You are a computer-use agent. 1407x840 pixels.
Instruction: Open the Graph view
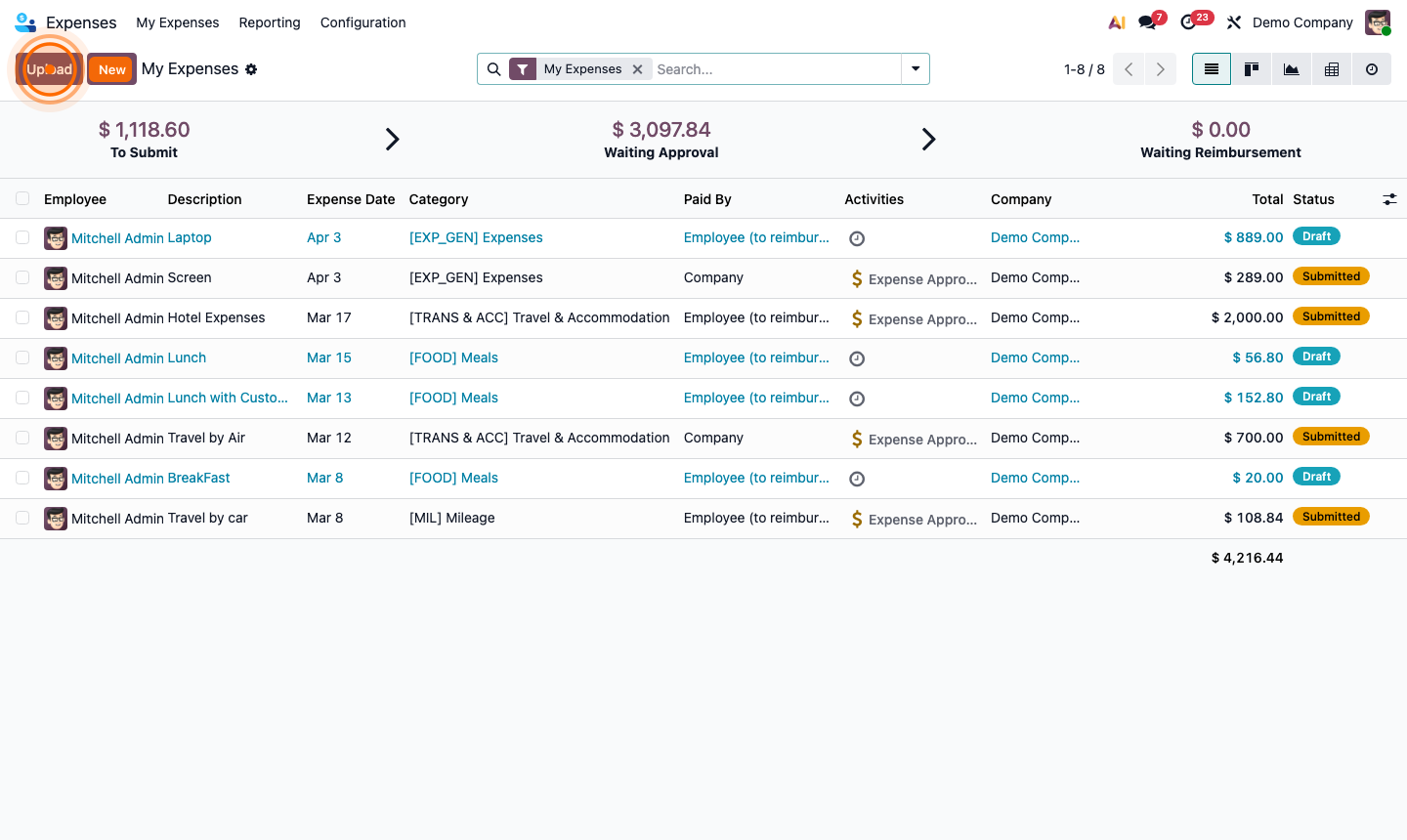tap(1291, 69)
